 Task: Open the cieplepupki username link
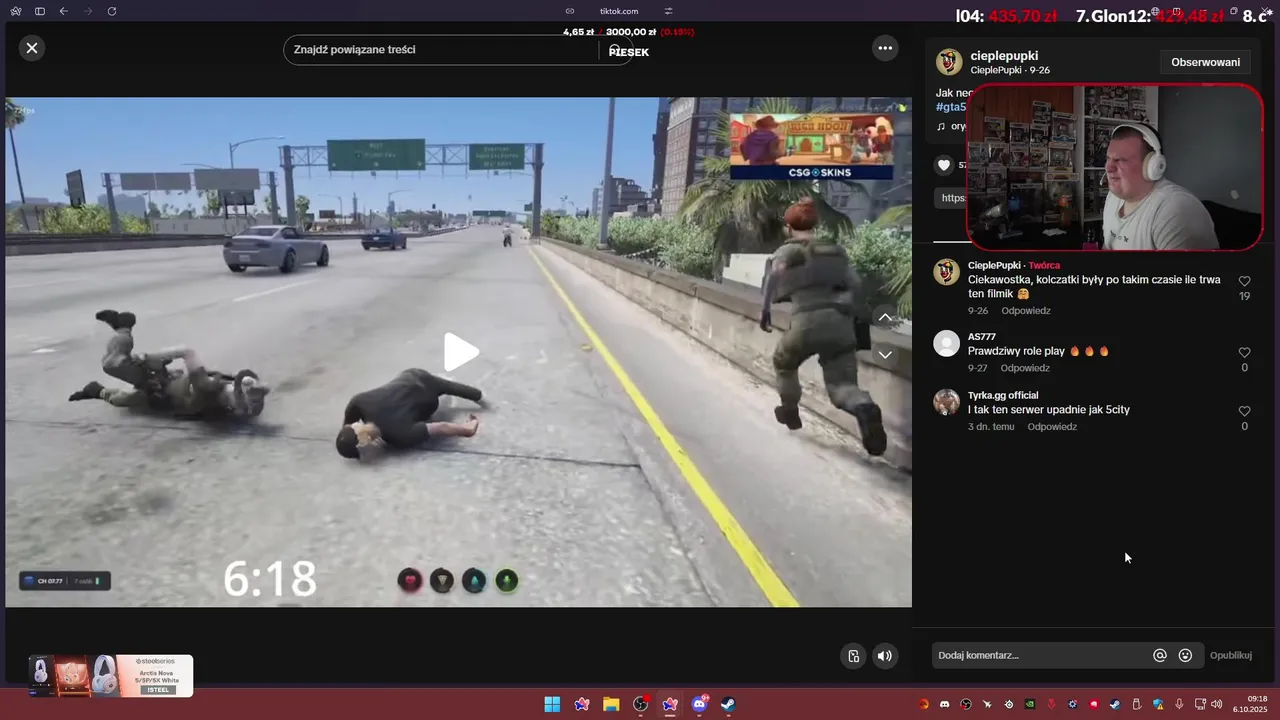1004,56
